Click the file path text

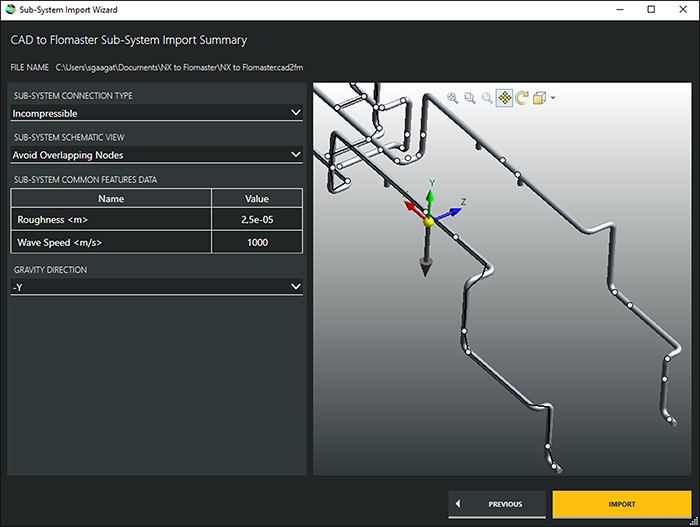click(179, 67)
